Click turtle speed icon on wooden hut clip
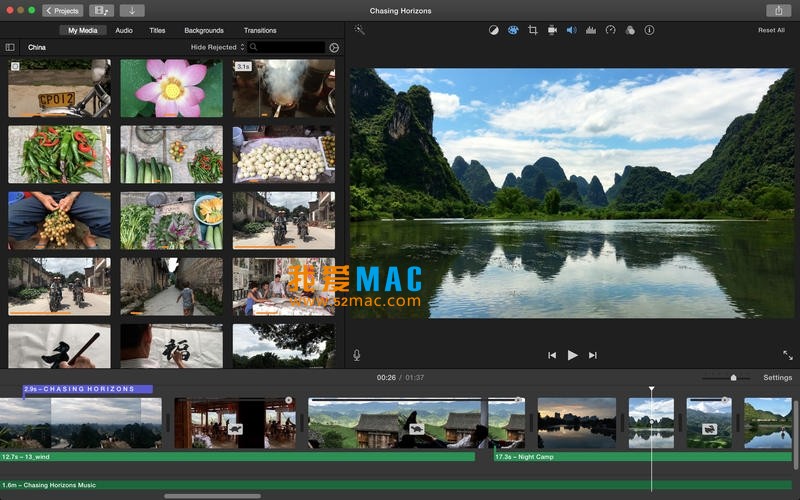The width and height of the screenshot is (800, 500). [417, 429]
